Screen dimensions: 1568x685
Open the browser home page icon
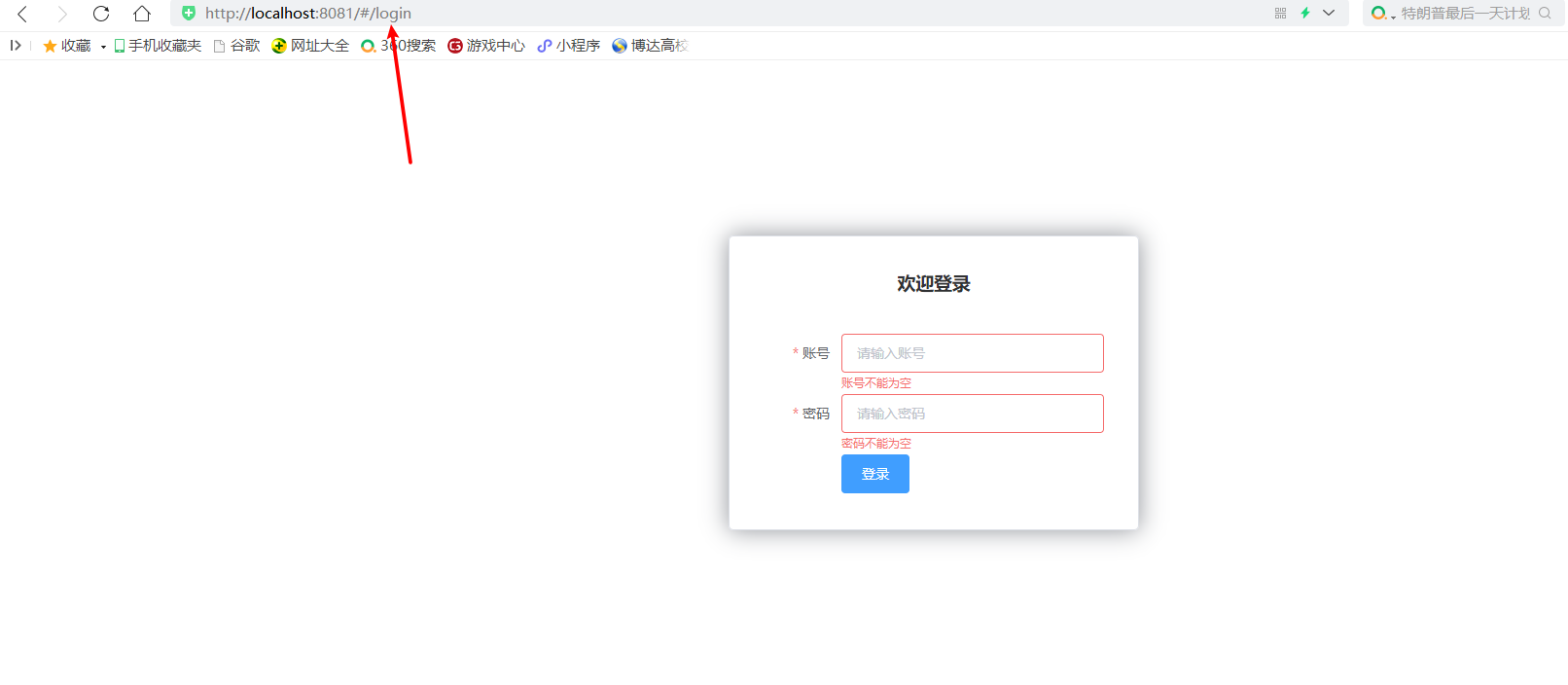(142, 14)
